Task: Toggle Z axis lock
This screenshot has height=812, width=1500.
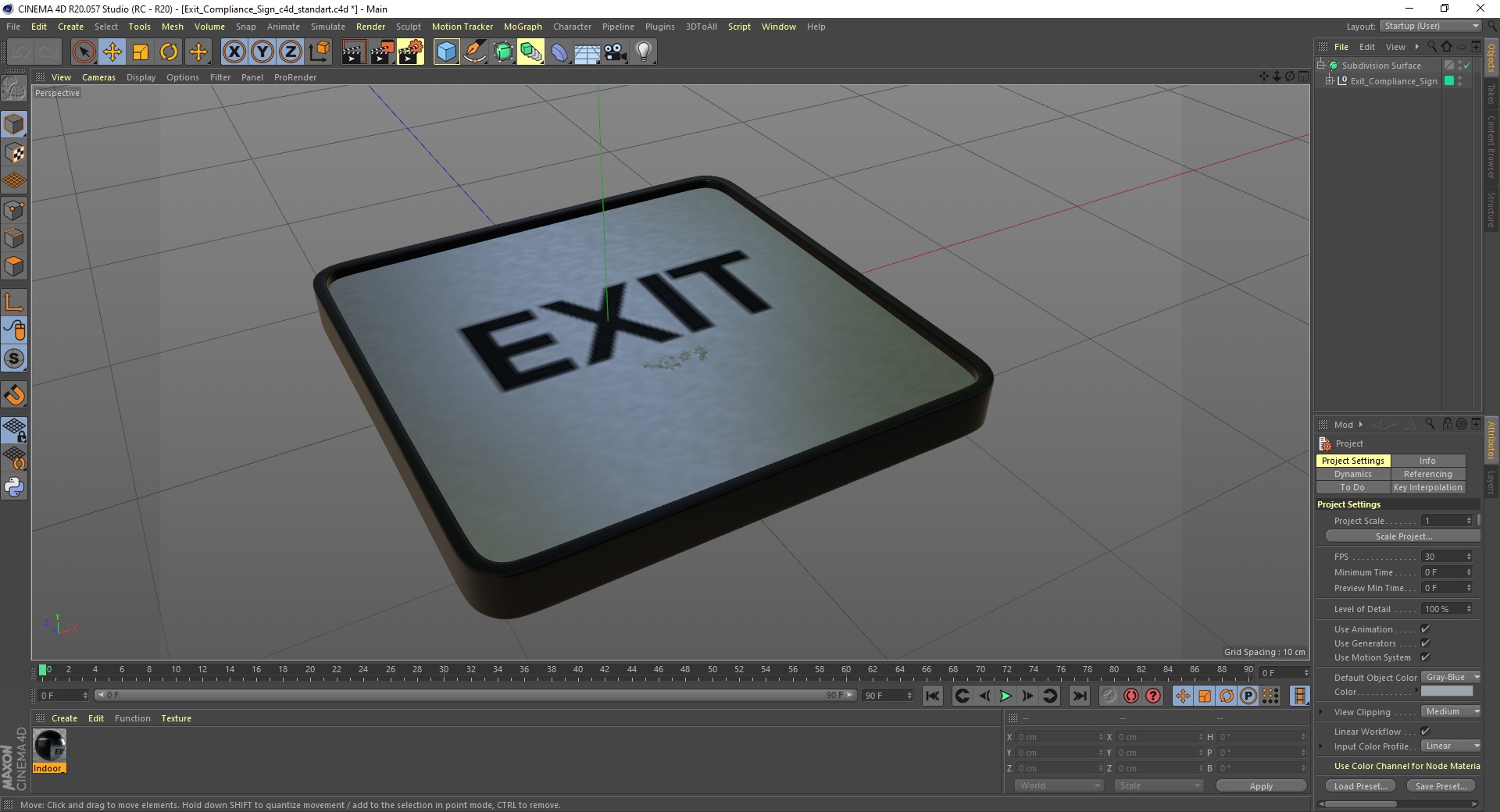Action: point(291,52)
